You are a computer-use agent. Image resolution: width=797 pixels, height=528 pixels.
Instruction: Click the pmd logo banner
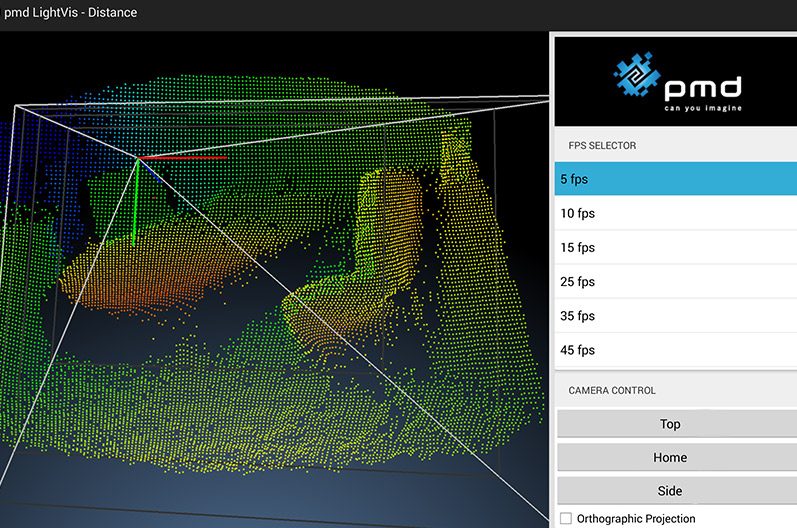(676, 81)
